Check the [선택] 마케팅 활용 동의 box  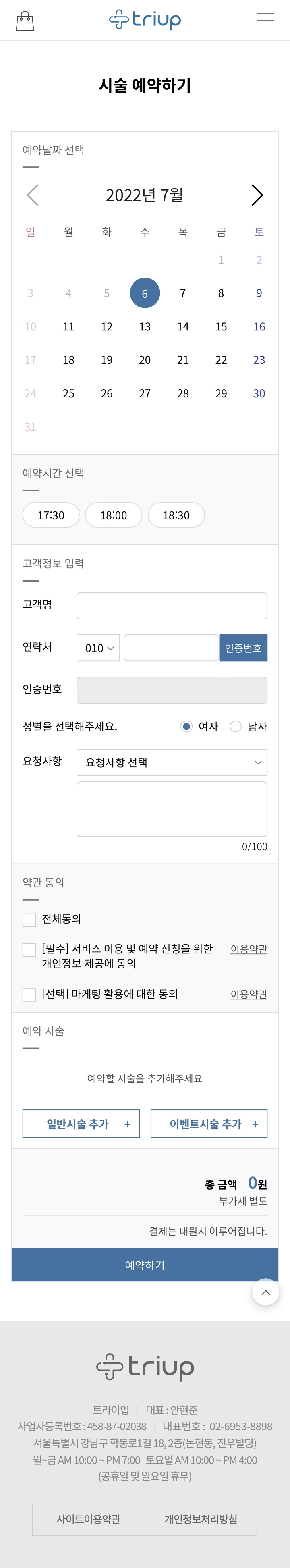(x=29, y=995)
